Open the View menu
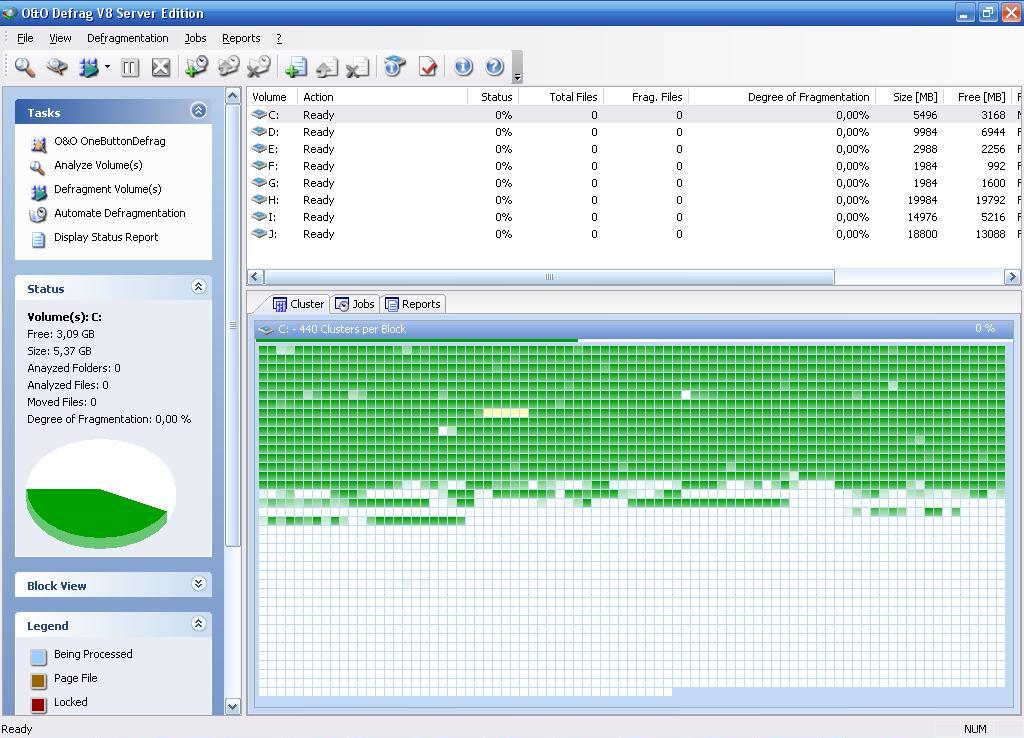1024x738 pixels. pyautogui.click(x=60, y=39)
